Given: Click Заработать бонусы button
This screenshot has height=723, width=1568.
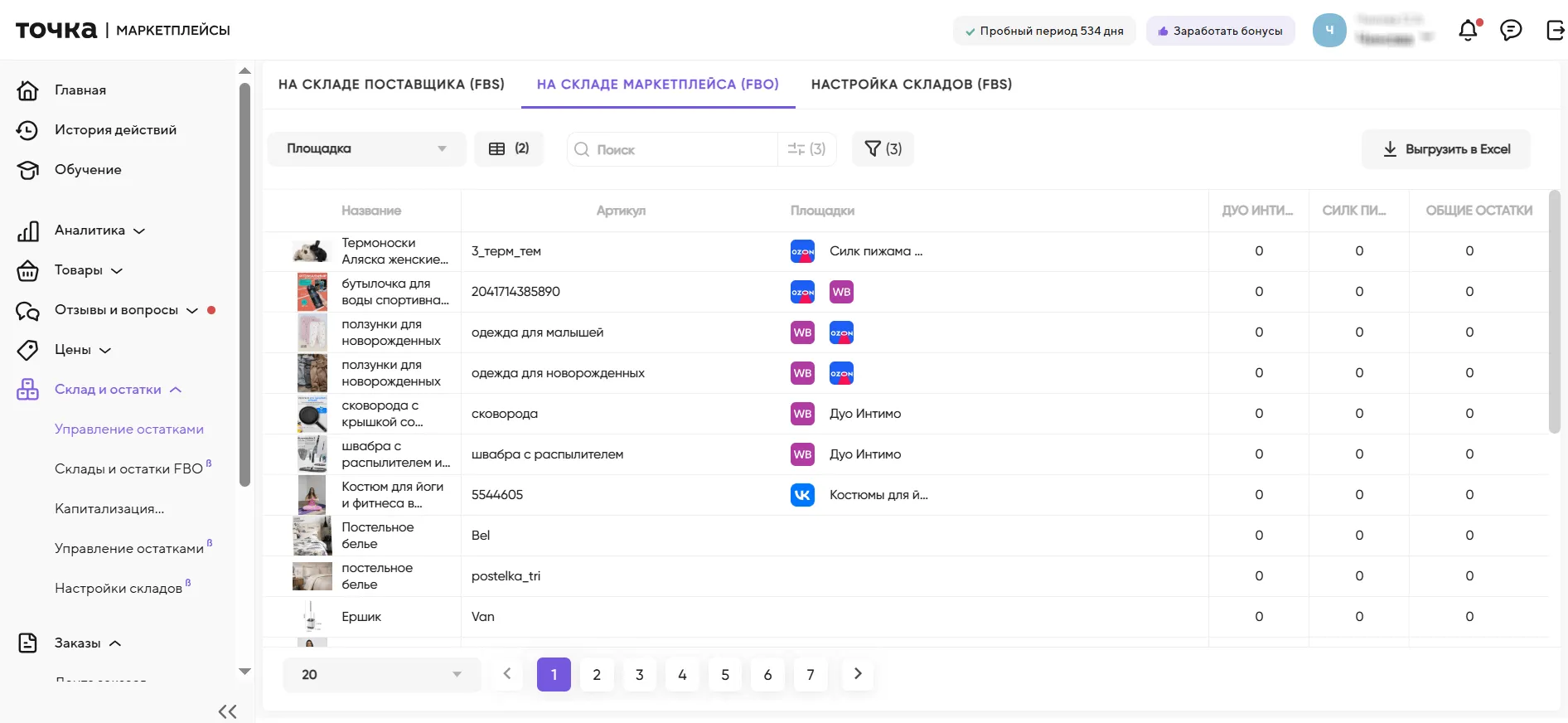Looking at the screenshot, I should pos(1220,32).
